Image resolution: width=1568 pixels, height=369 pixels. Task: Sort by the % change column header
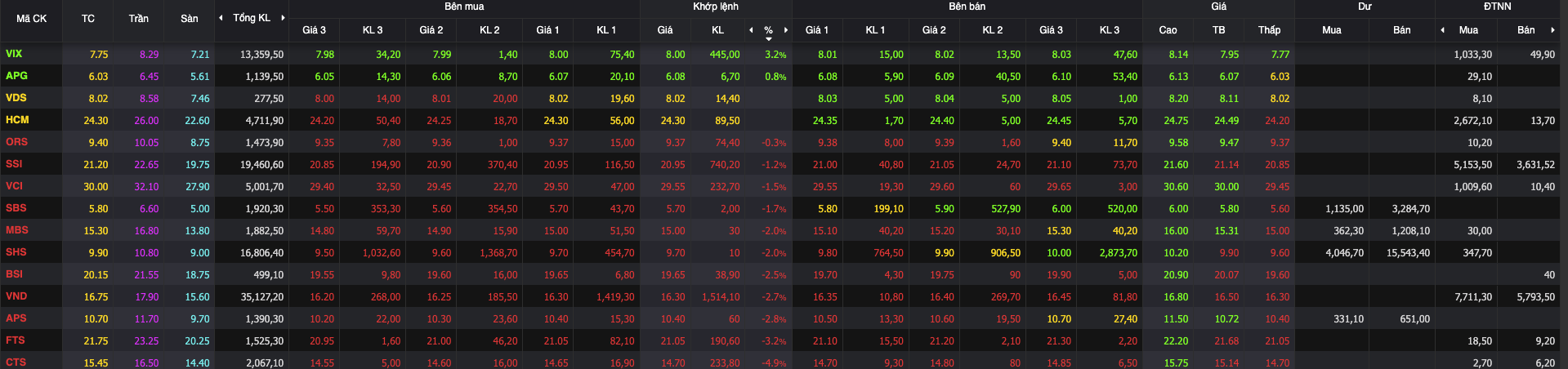tap(768, 30)
